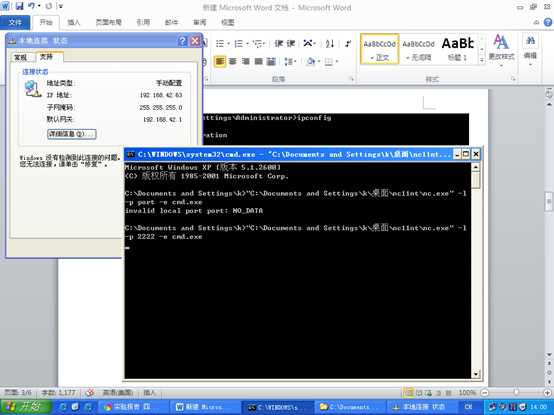
Task: Click help button on connection status dialog title
Action: (x=182, y=41)
